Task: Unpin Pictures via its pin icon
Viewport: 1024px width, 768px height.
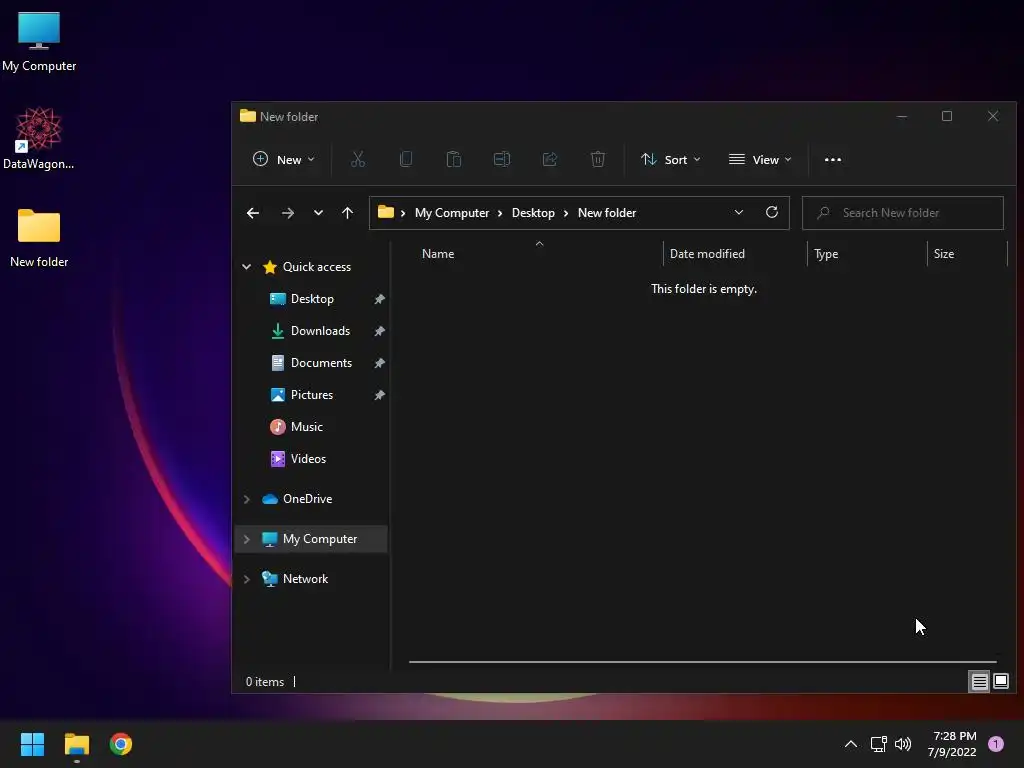Action: (x=379, y=395)
